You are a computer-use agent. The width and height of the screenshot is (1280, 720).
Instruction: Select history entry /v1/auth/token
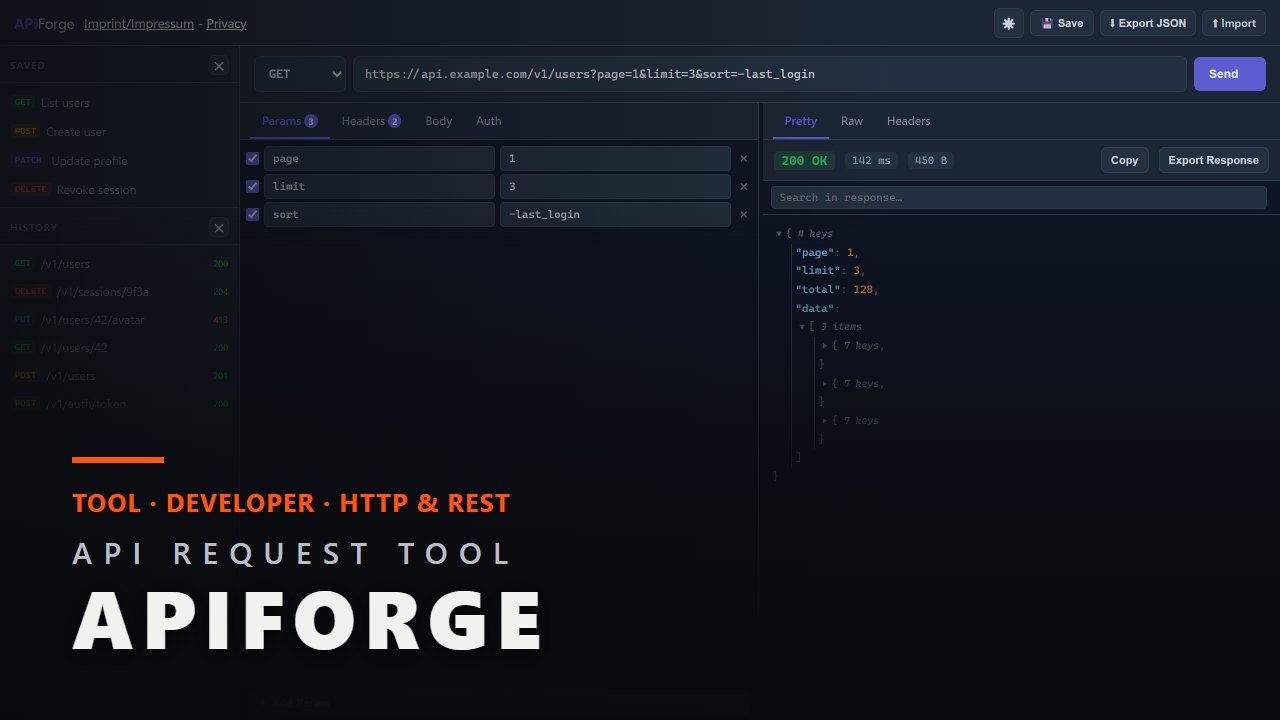(x=120, y=404)
